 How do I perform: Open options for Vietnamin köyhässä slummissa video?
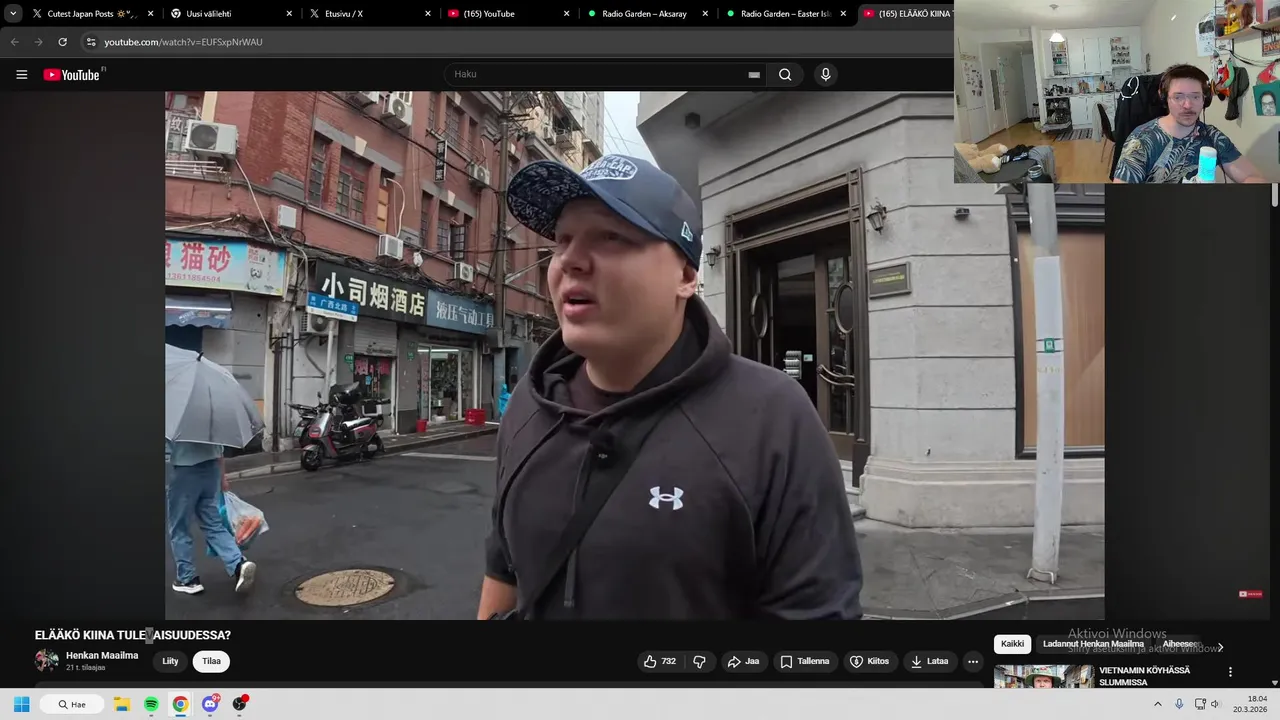pos(1230,672)
